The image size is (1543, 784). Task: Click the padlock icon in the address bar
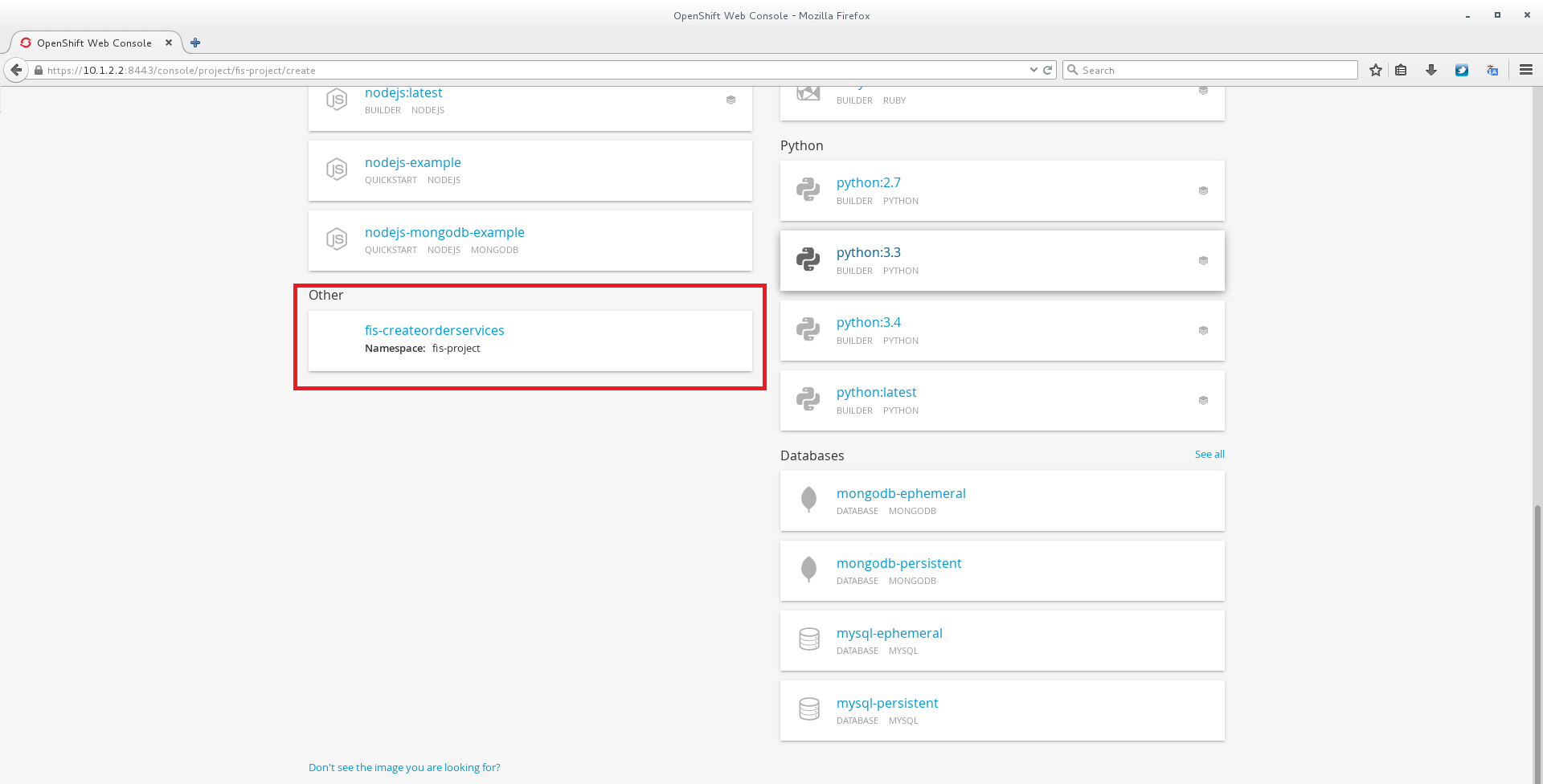tap(39, 71)
